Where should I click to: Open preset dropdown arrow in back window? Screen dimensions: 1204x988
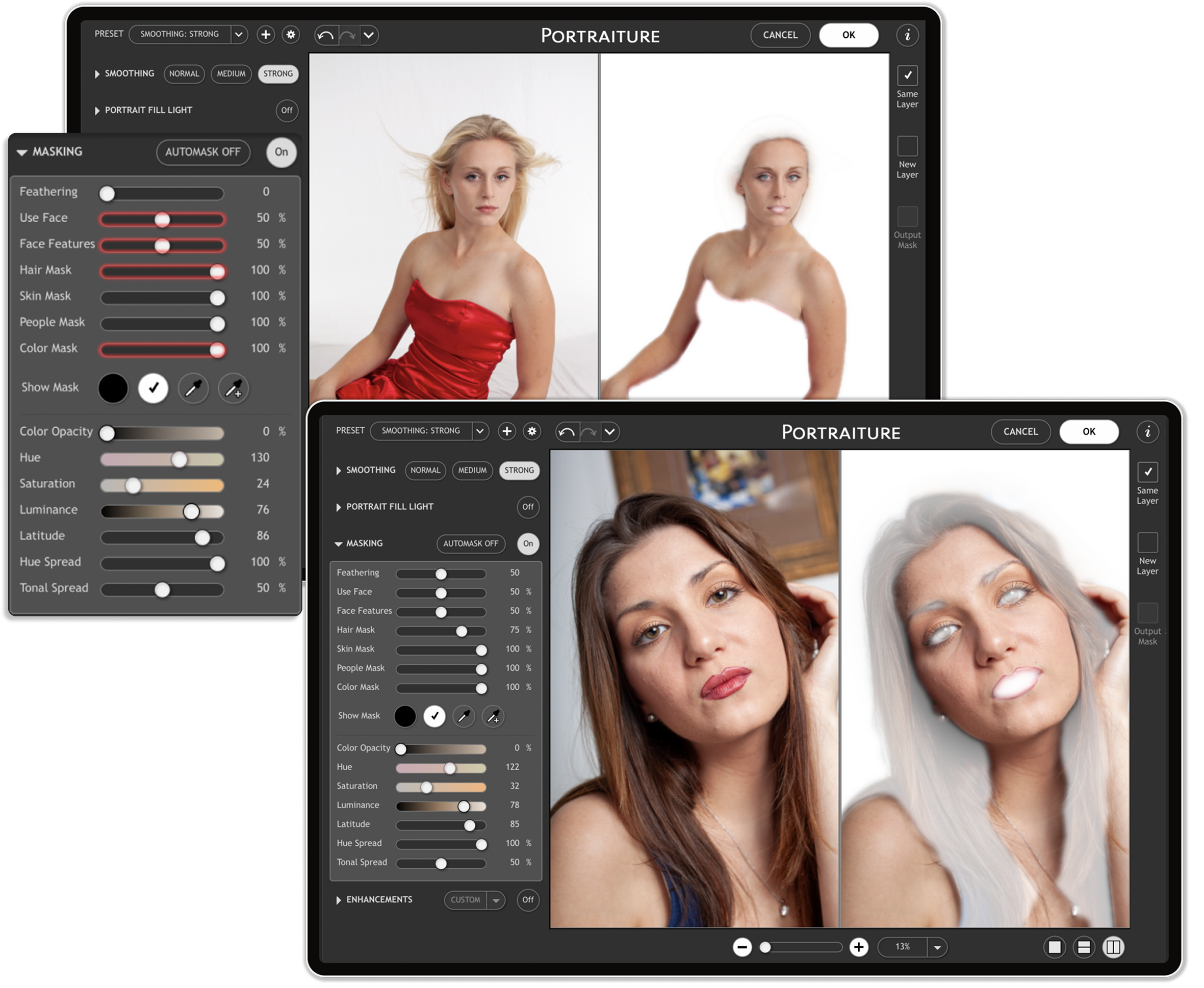pyautogui.click(x=239, y=35)
